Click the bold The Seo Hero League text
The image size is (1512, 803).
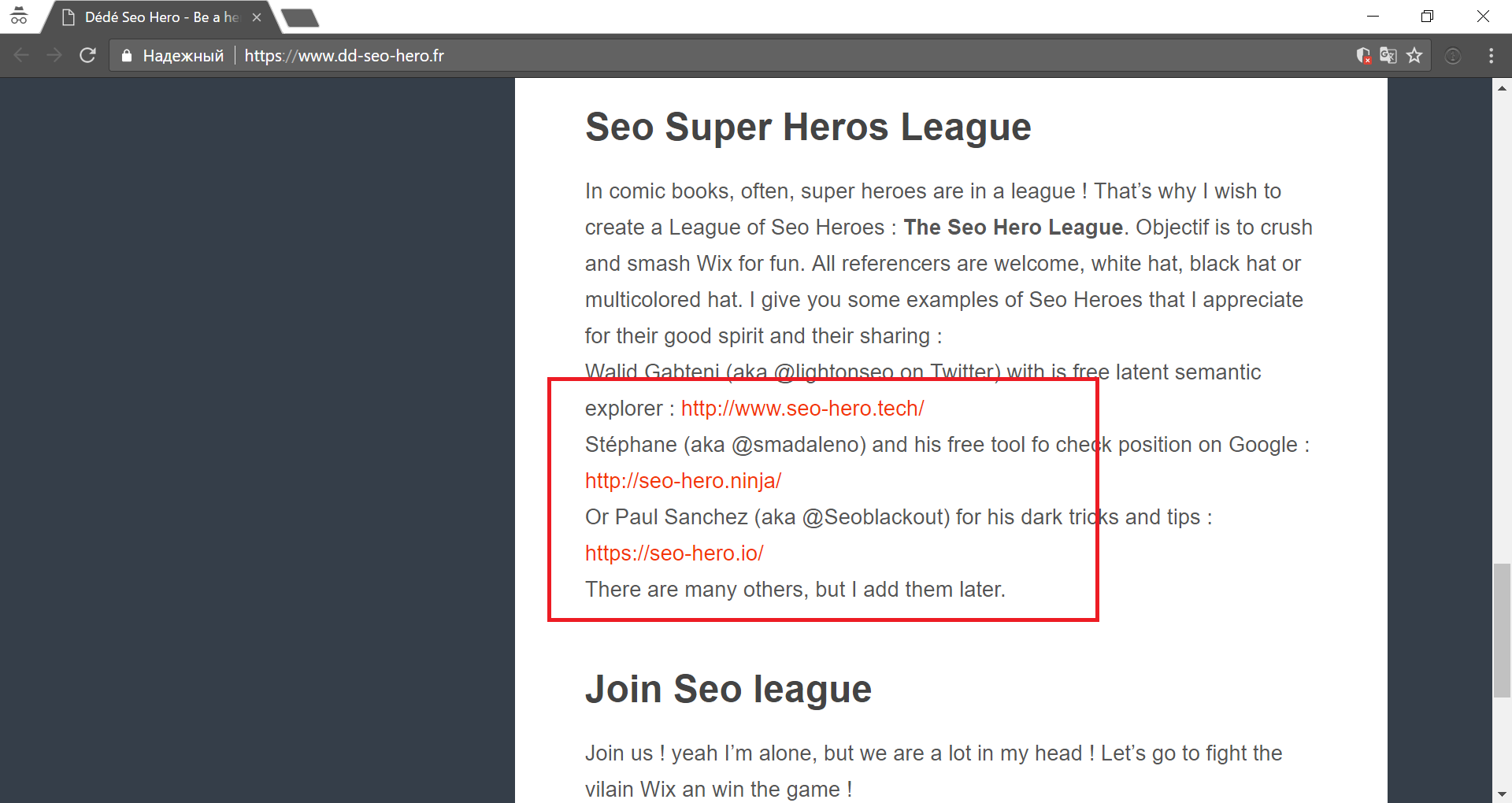pos(1013,227)
